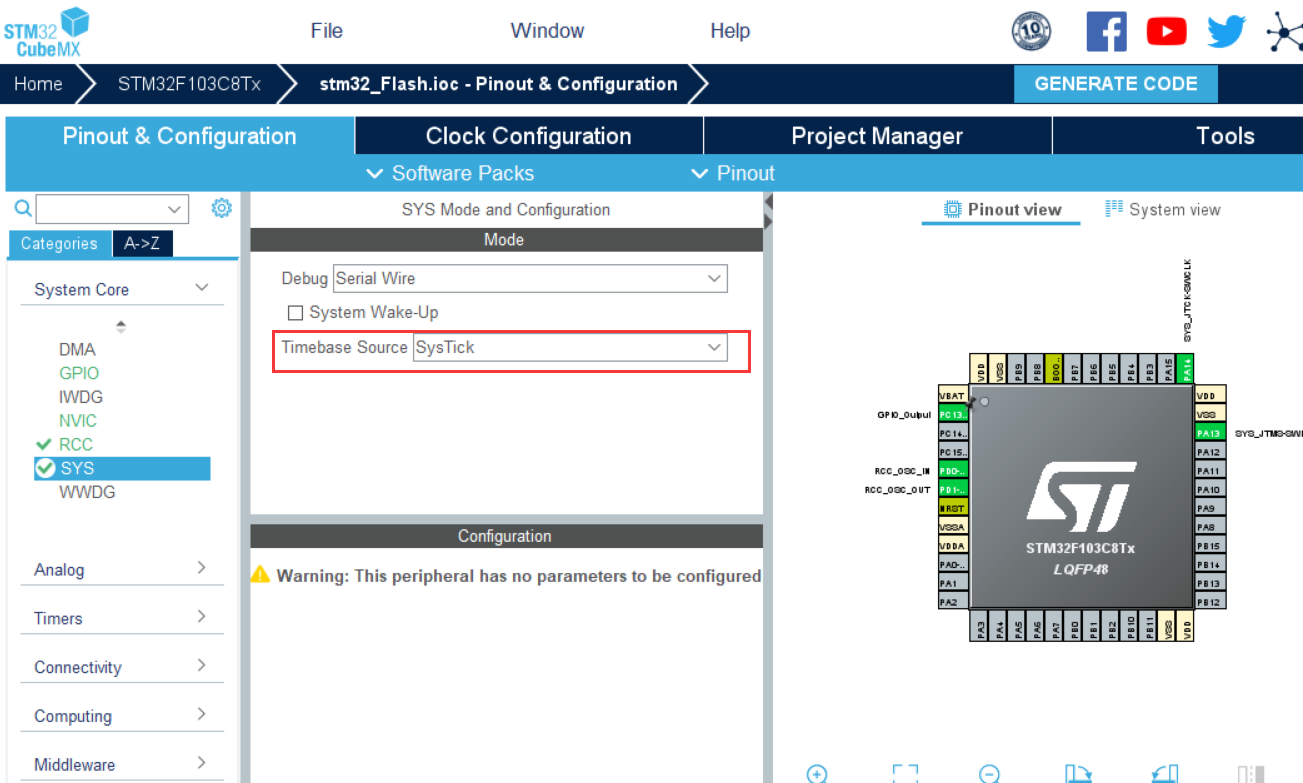
Task: Click STM32F103C8Tx breadcrumb
Action: [189, 84]
